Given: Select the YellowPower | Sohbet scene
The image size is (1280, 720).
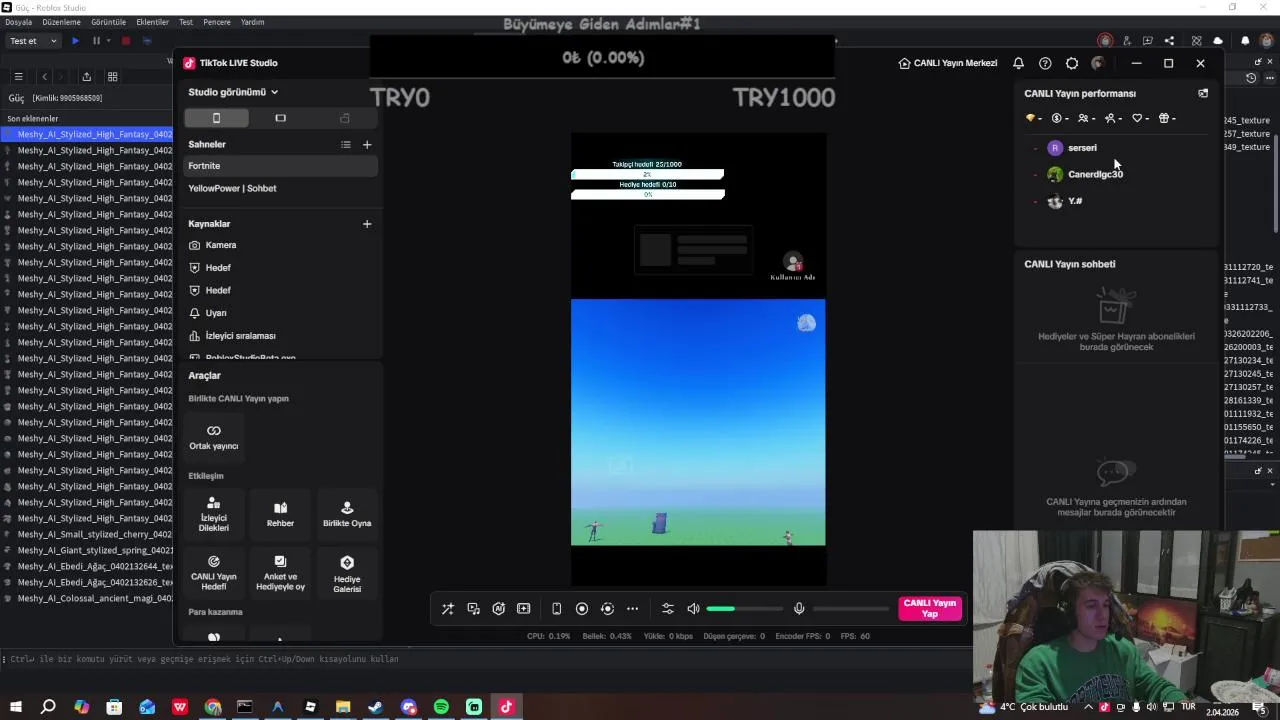Looking at the screenshot, I should point(280,188).
